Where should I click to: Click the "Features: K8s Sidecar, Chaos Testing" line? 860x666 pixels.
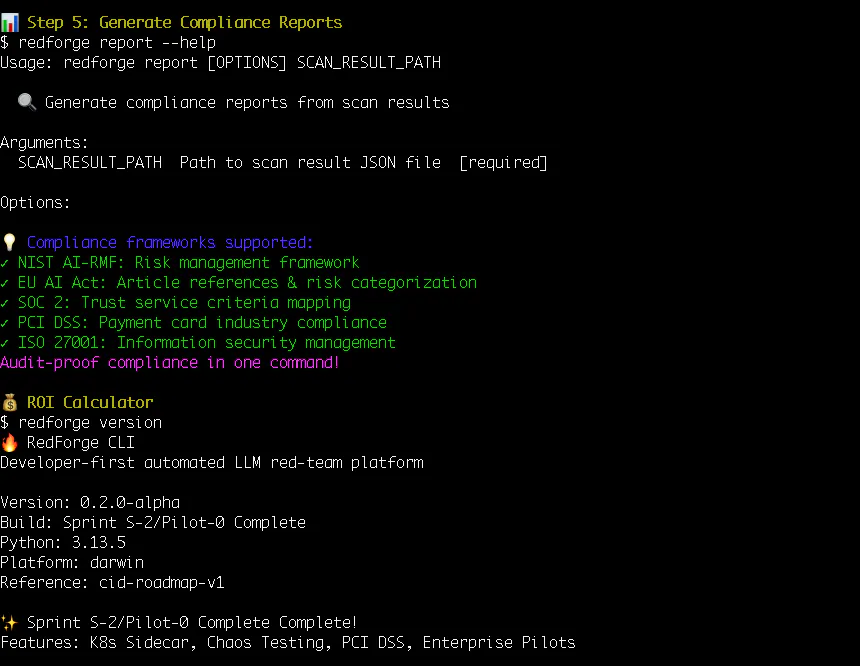[288, 642]
